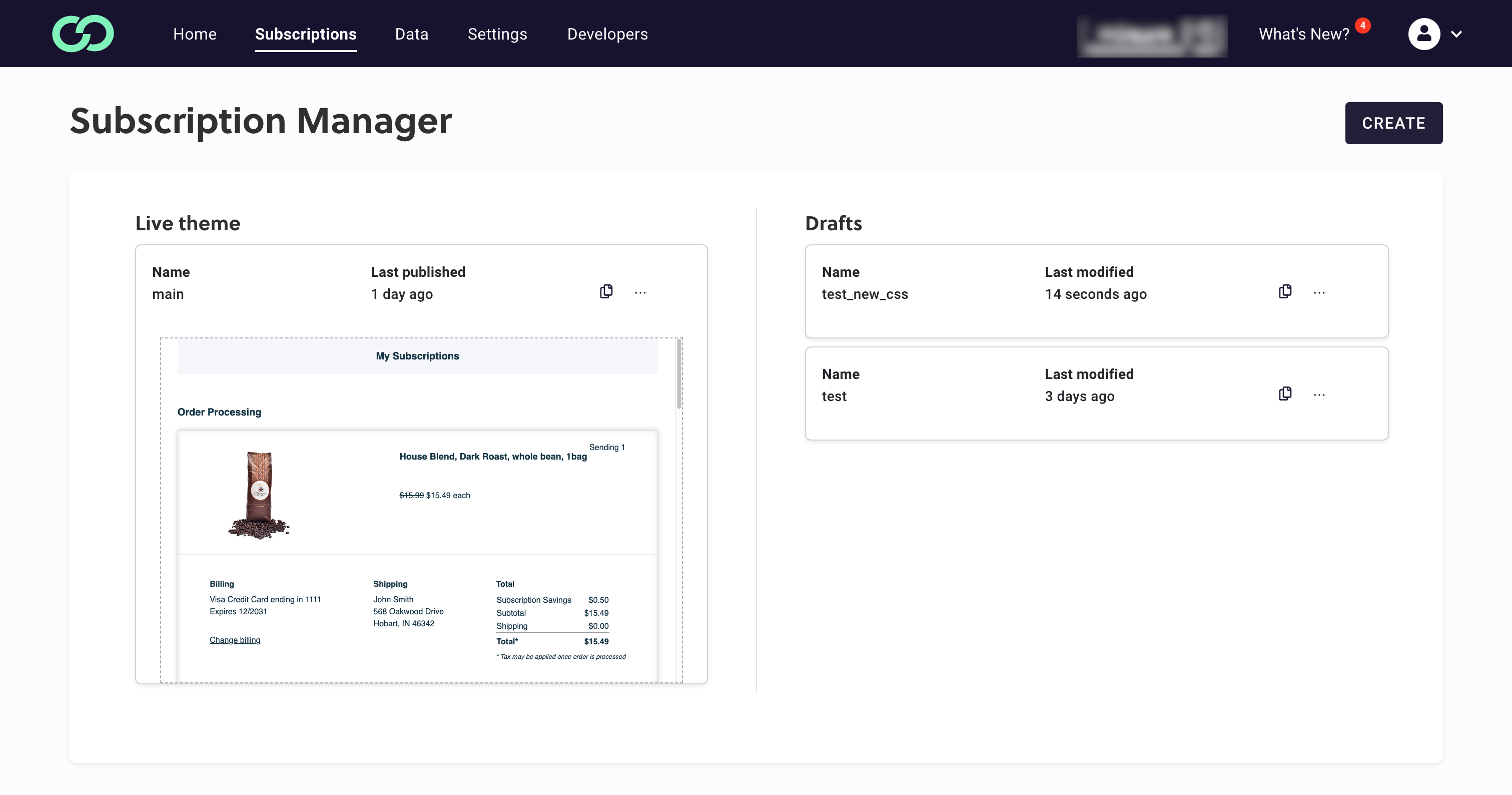Click the Subscription Savings row
The height and width of the screenshot is (795, 1512).
(552, 600)
